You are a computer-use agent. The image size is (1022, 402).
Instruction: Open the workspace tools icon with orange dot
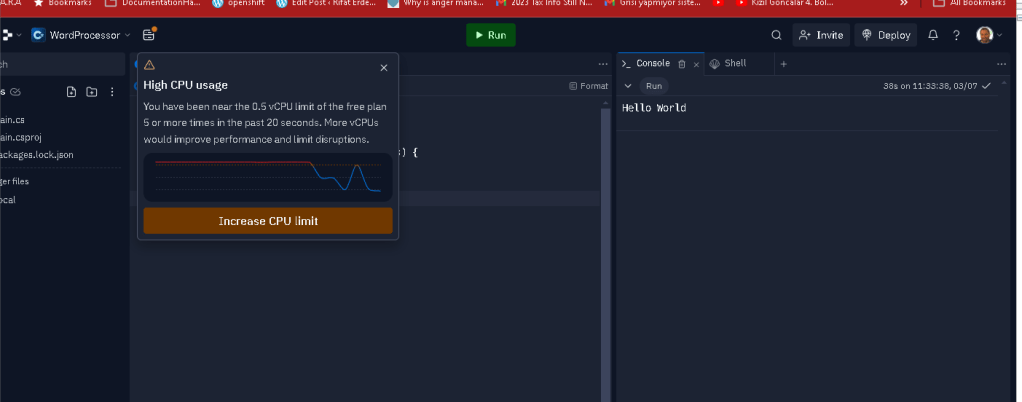click(149, 35)
